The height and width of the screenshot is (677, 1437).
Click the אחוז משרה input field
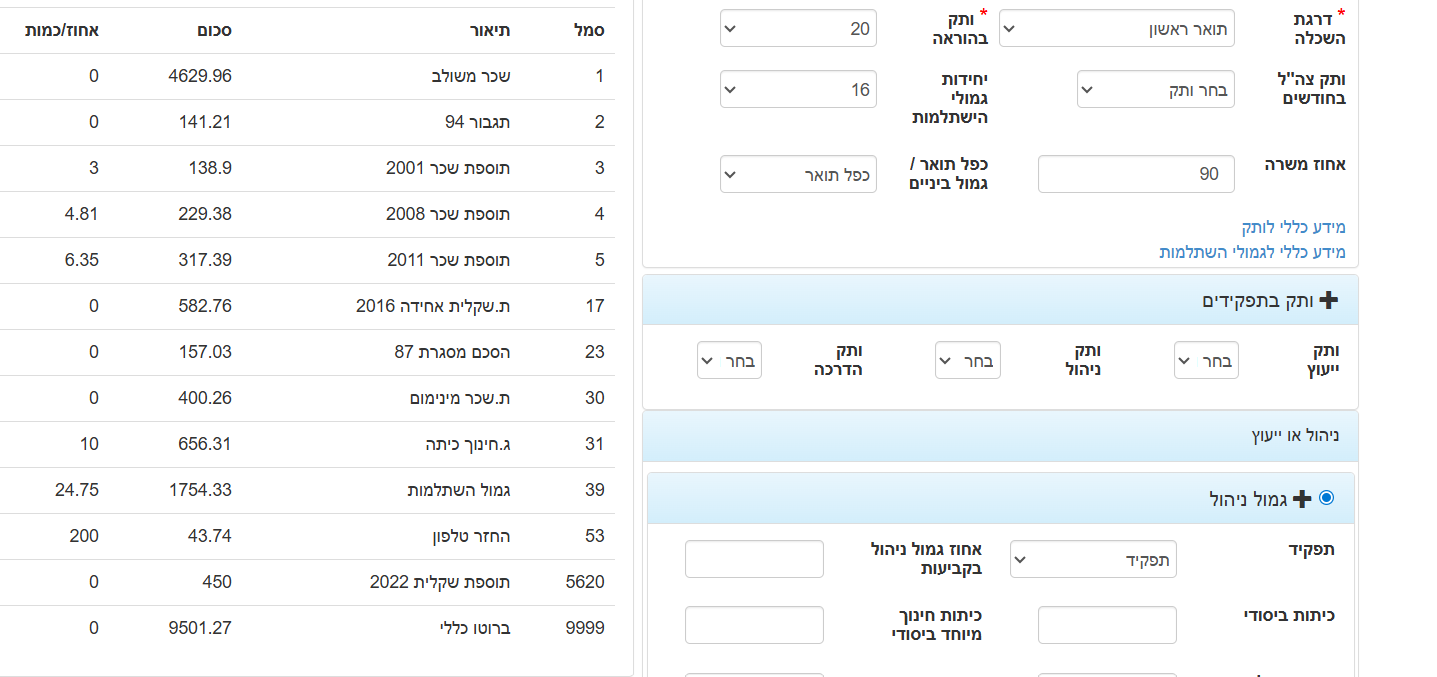tap(1136, 175)
